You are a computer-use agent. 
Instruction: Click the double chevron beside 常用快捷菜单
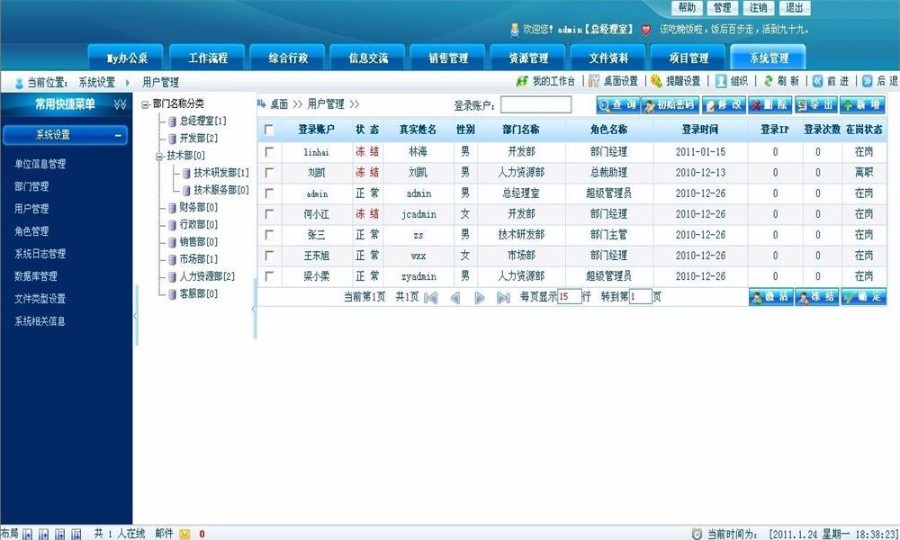click(120, 104)
